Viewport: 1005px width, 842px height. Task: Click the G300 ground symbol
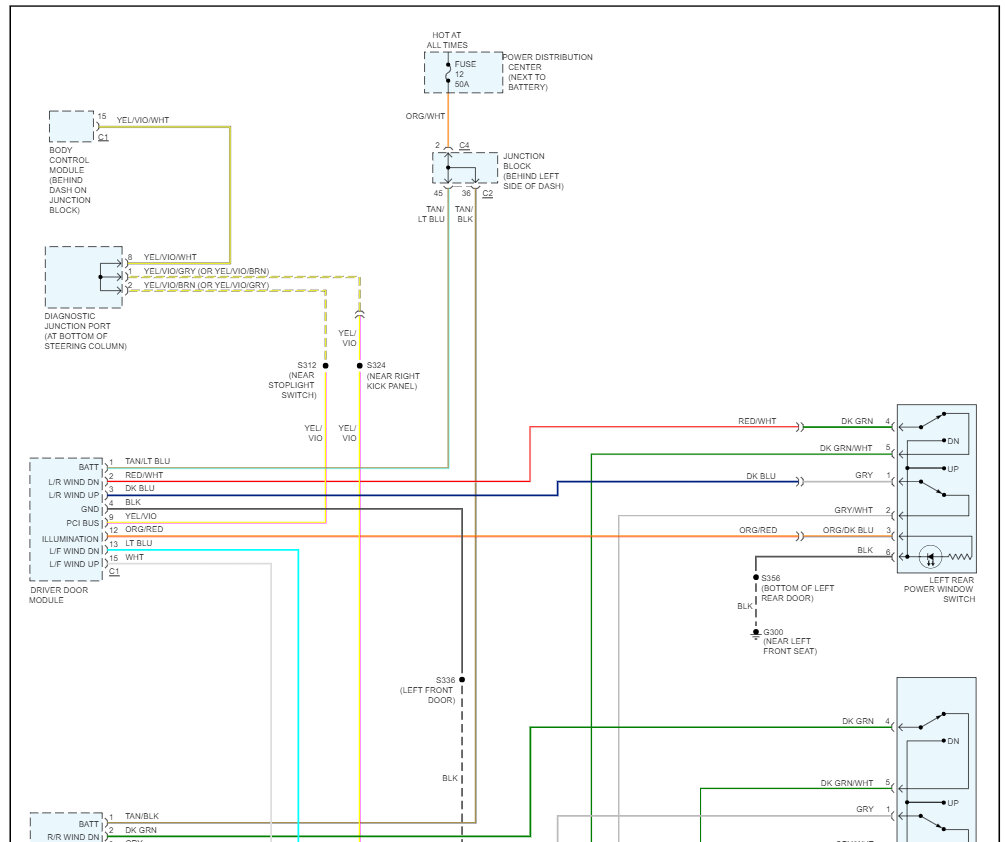coord(756,634)
